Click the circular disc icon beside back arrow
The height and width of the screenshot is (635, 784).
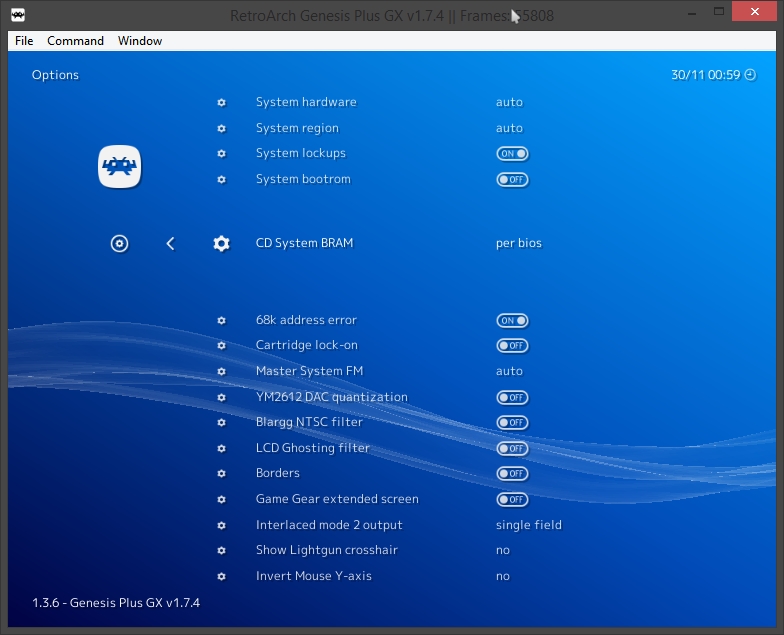(x=120, y=244)
